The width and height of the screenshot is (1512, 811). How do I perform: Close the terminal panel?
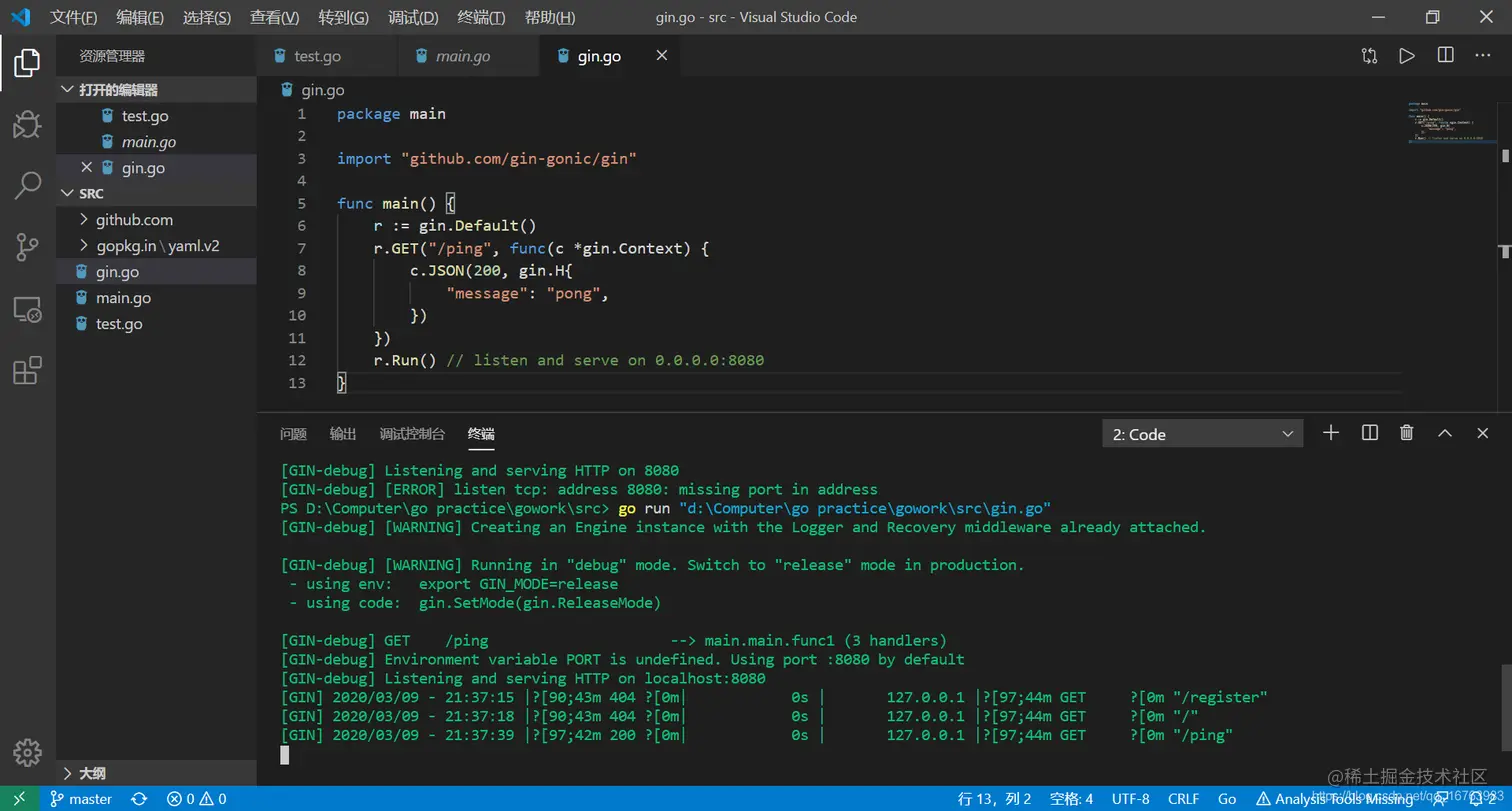(x=1483, y=433)
